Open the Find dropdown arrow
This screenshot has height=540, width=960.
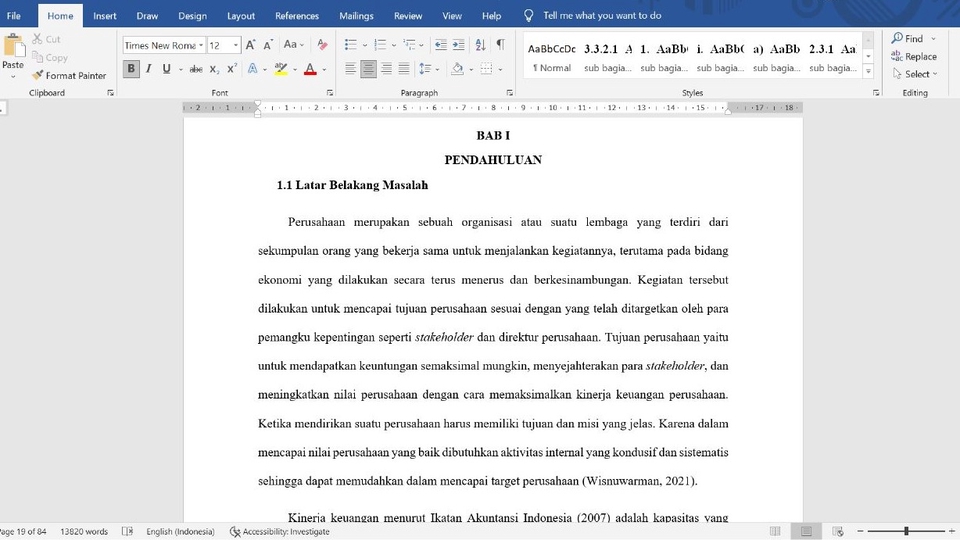coord(933,39)
